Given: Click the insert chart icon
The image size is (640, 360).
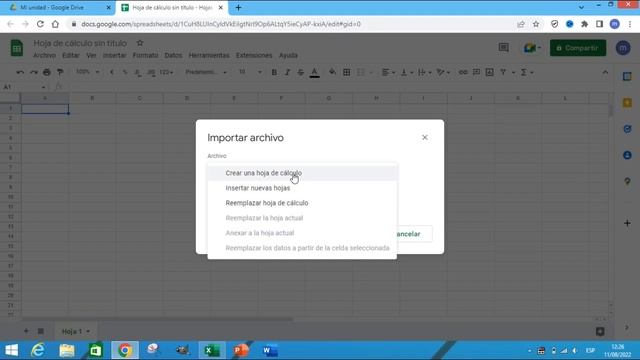Looking at the screenshot, I should point(489,72).
